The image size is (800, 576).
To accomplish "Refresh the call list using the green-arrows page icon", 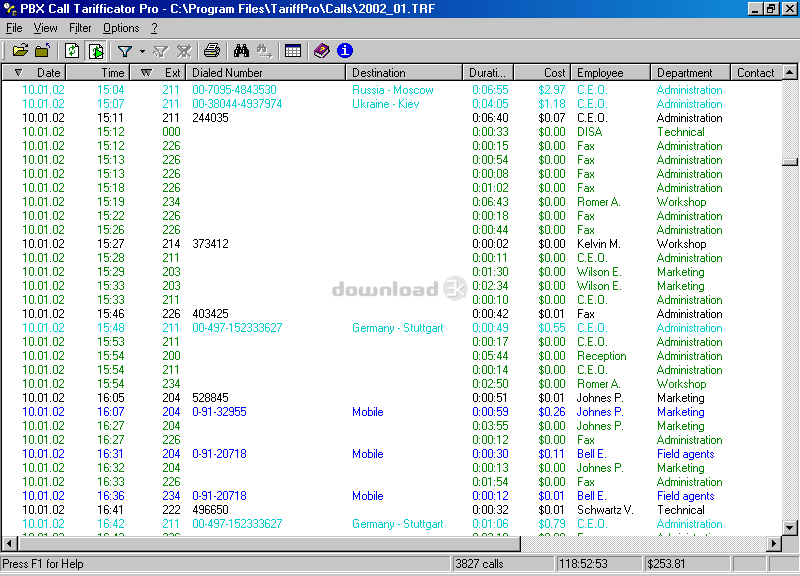I will click(x=72, y=51).
